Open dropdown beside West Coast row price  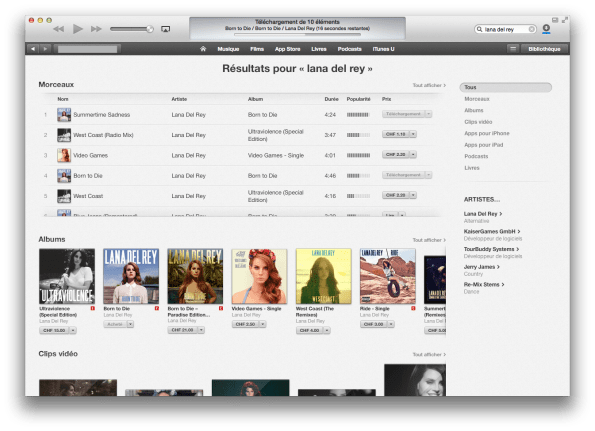tap(413, 195)
